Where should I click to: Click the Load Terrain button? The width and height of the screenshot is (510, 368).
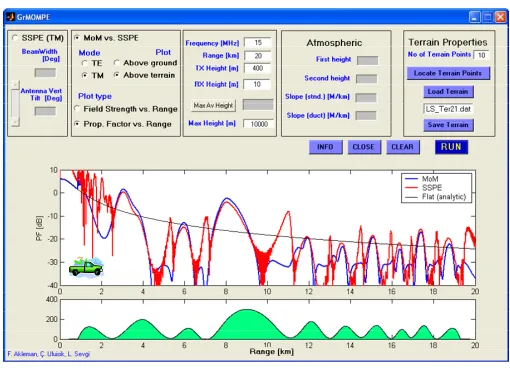pyautogui.click(x=448, y=92)
